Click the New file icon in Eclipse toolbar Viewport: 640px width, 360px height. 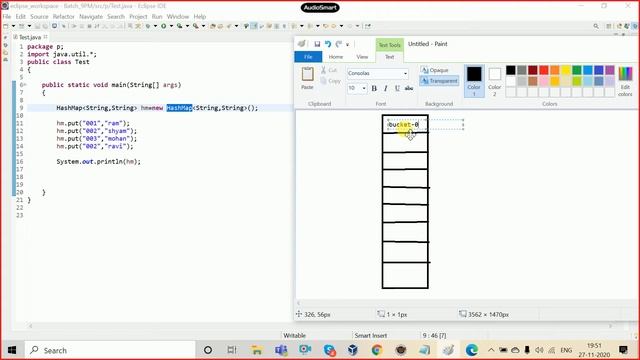(x=6, y=26)
